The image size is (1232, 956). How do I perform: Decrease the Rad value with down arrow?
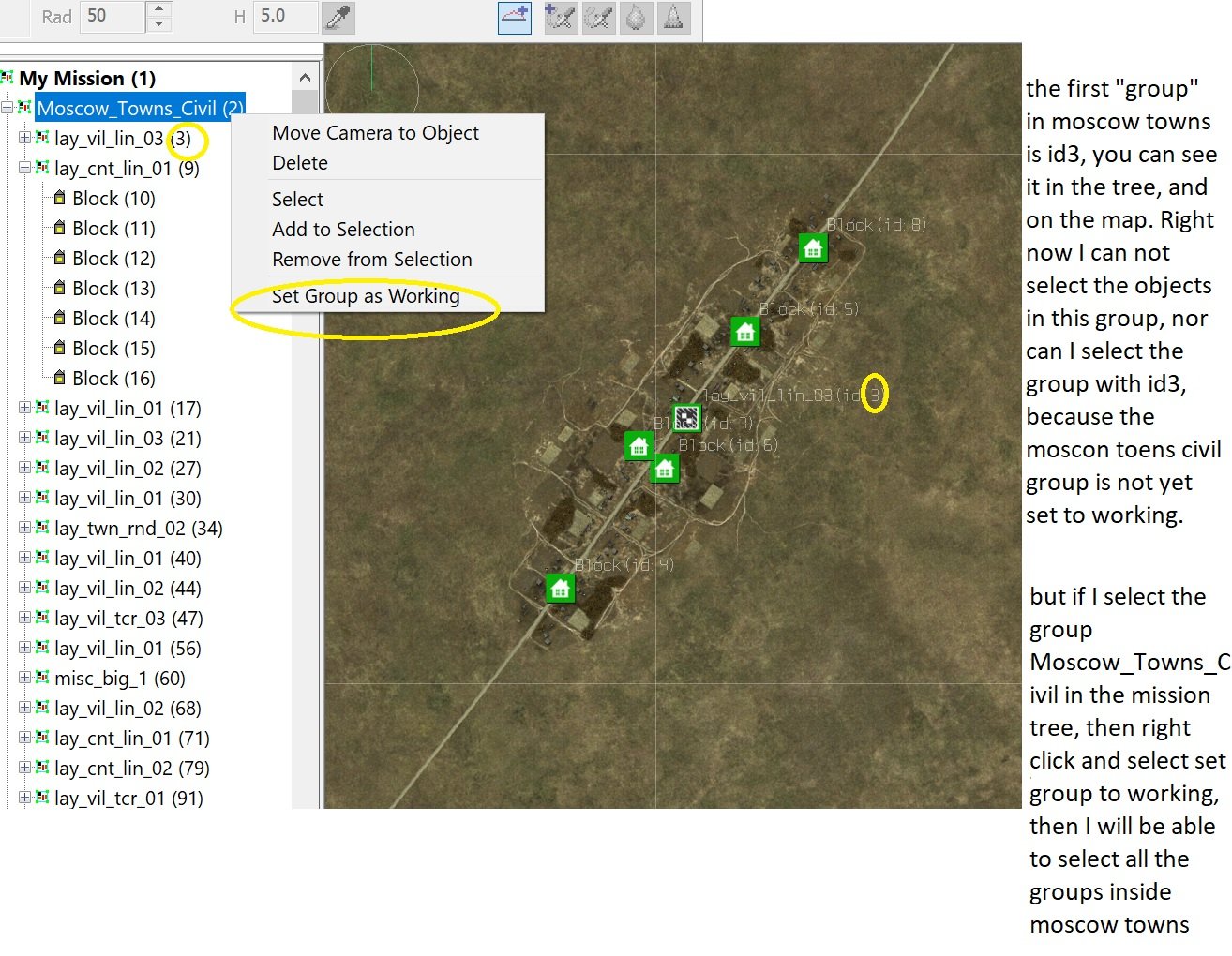[158, 23]
